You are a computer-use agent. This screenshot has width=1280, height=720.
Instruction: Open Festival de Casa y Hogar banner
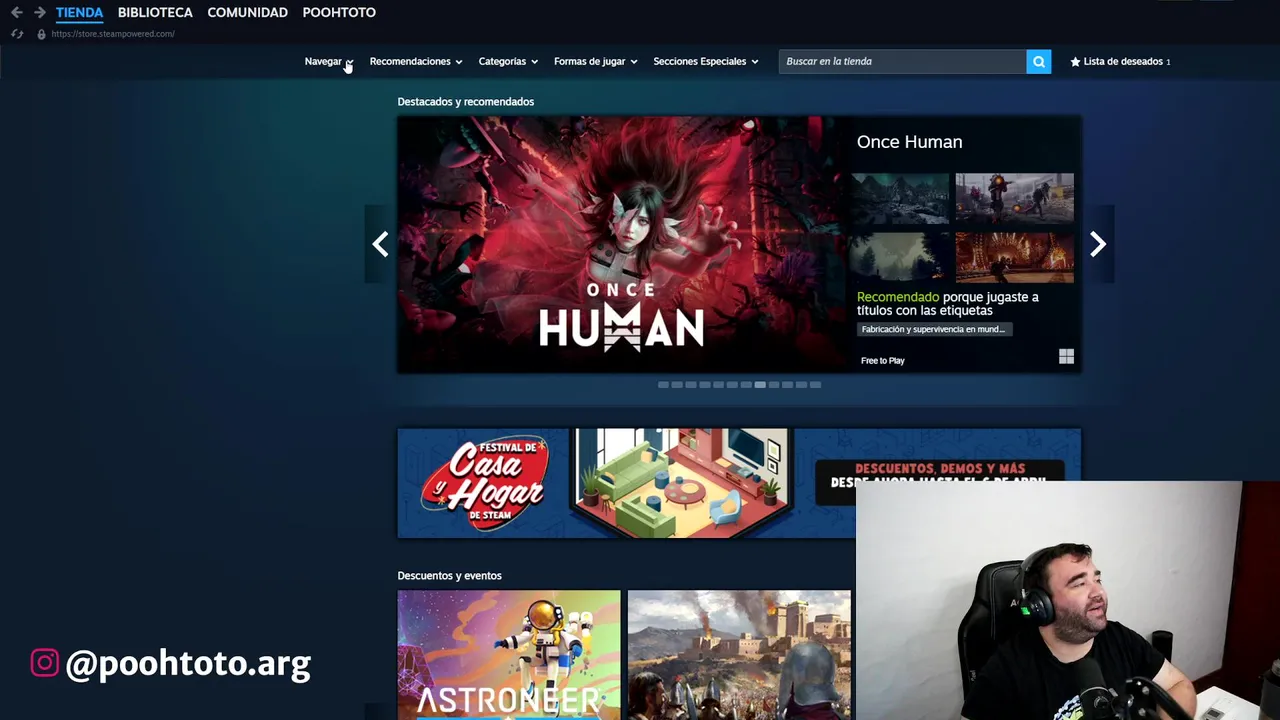coord(739,484)
